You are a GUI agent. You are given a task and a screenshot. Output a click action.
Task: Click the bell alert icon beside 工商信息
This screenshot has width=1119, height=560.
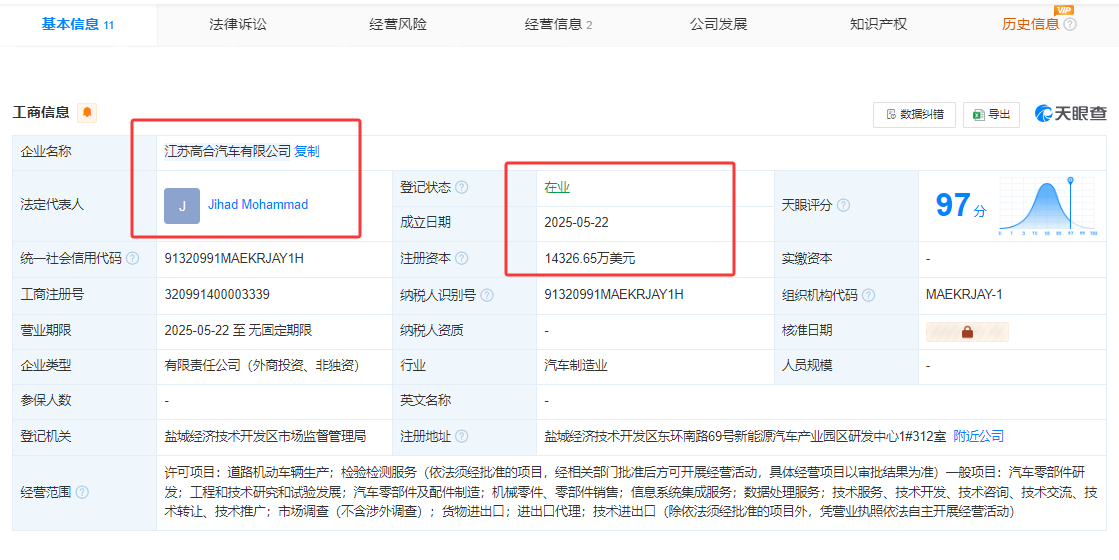[87, 113]
